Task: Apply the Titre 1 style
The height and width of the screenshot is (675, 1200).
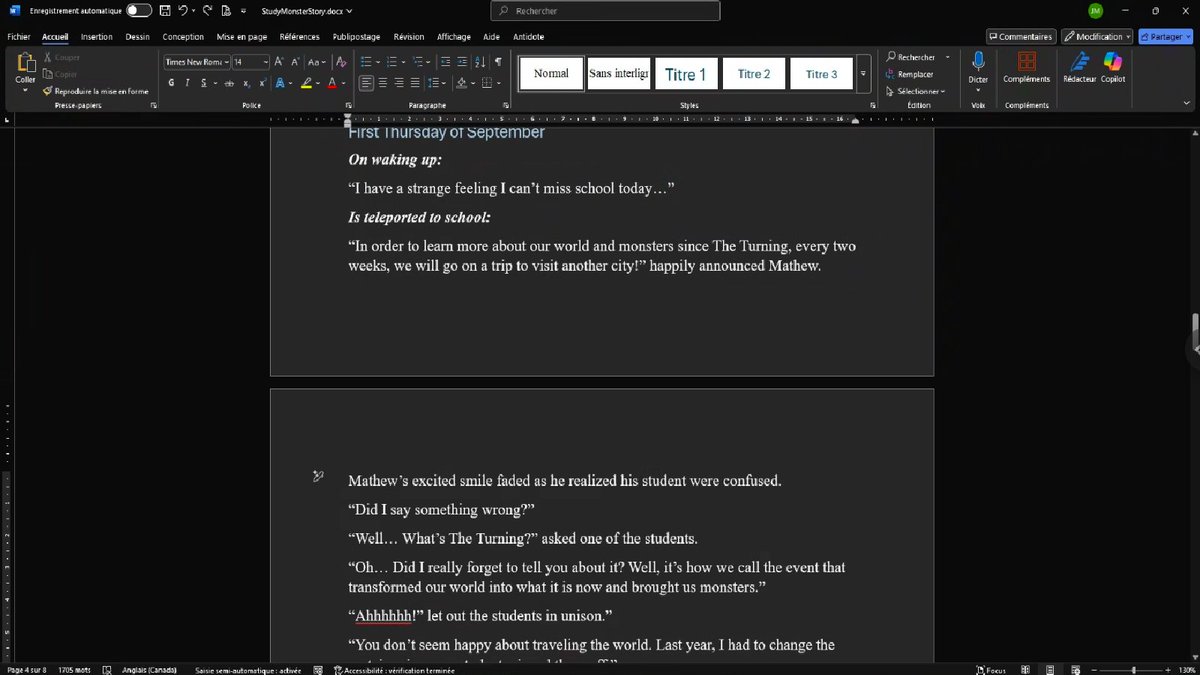Action: coord(686,73)
